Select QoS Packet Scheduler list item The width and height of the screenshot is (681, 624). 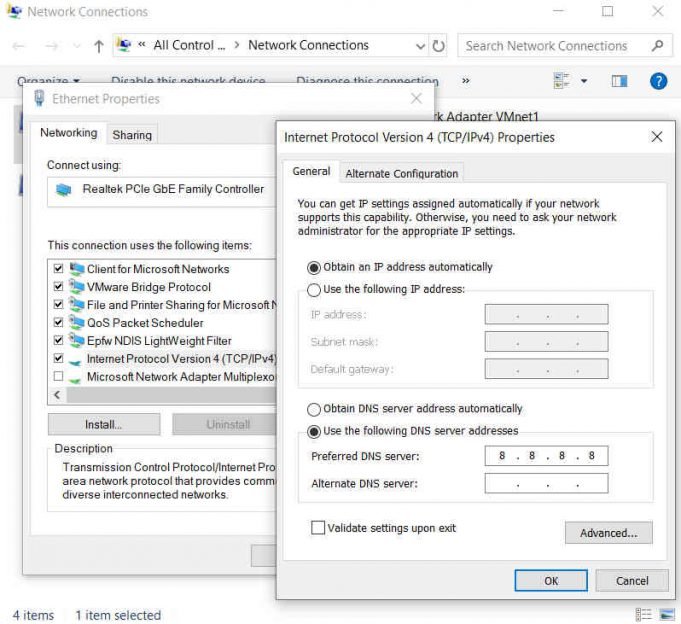point(145,323)
